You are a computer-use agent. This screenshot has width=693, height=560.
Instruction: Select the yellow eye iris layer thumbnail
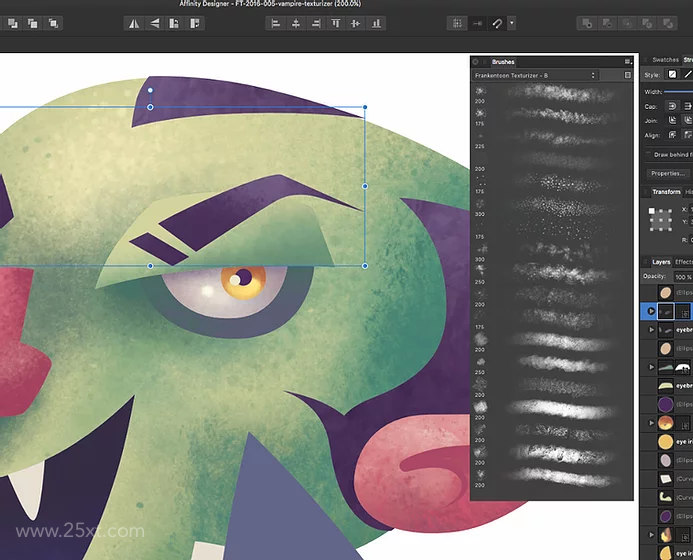(x=665, y=442)
